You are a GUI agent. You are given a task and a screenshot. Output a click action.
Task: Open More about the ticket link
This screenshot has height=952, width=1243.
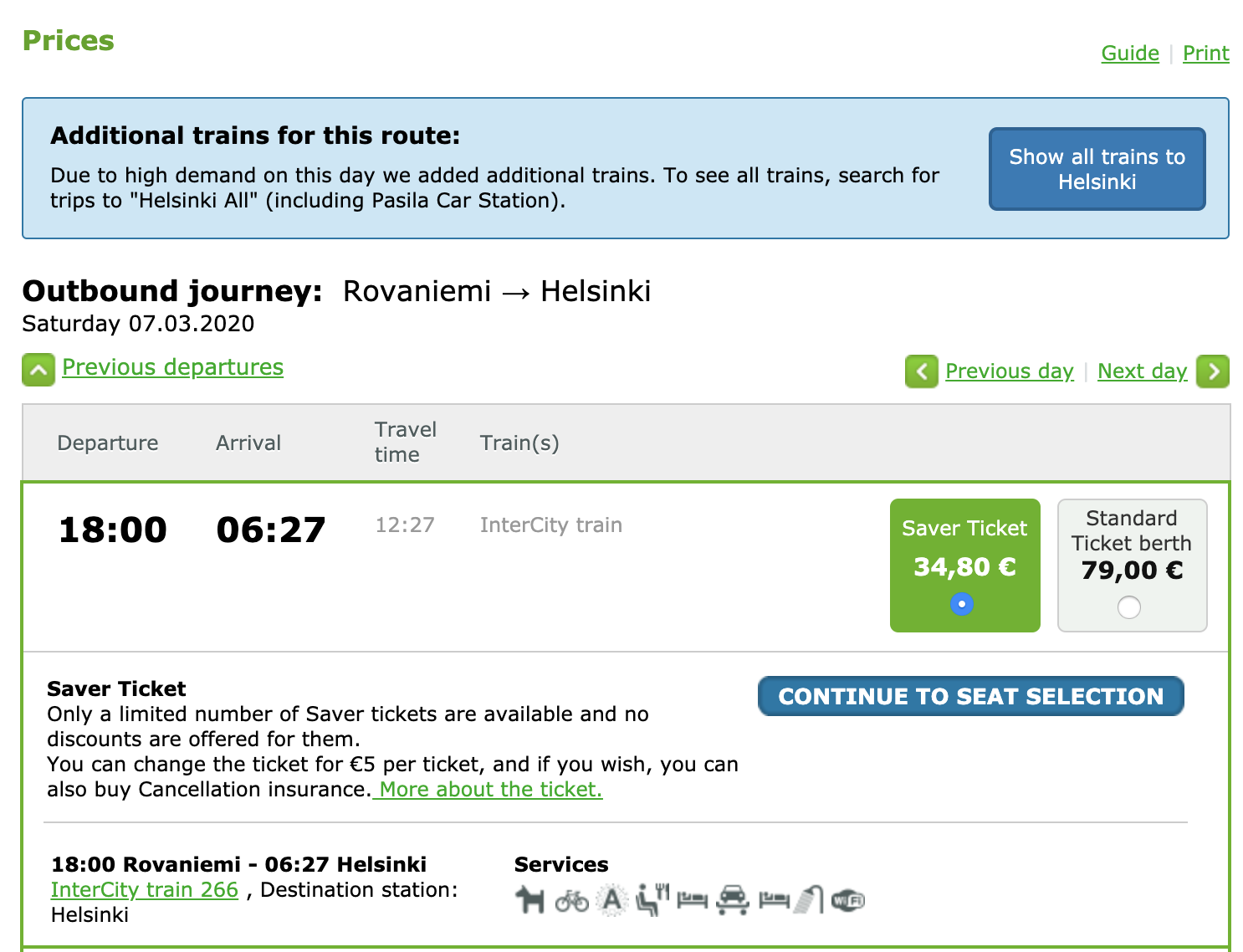(489, 790)
